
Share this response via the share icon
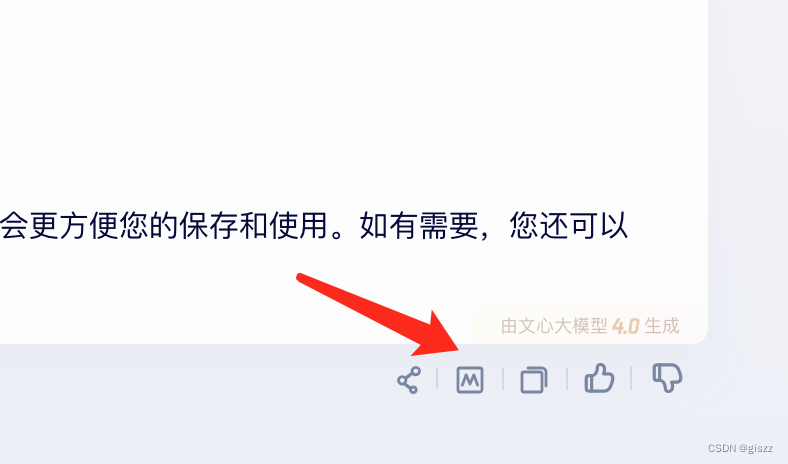[409, 380]
